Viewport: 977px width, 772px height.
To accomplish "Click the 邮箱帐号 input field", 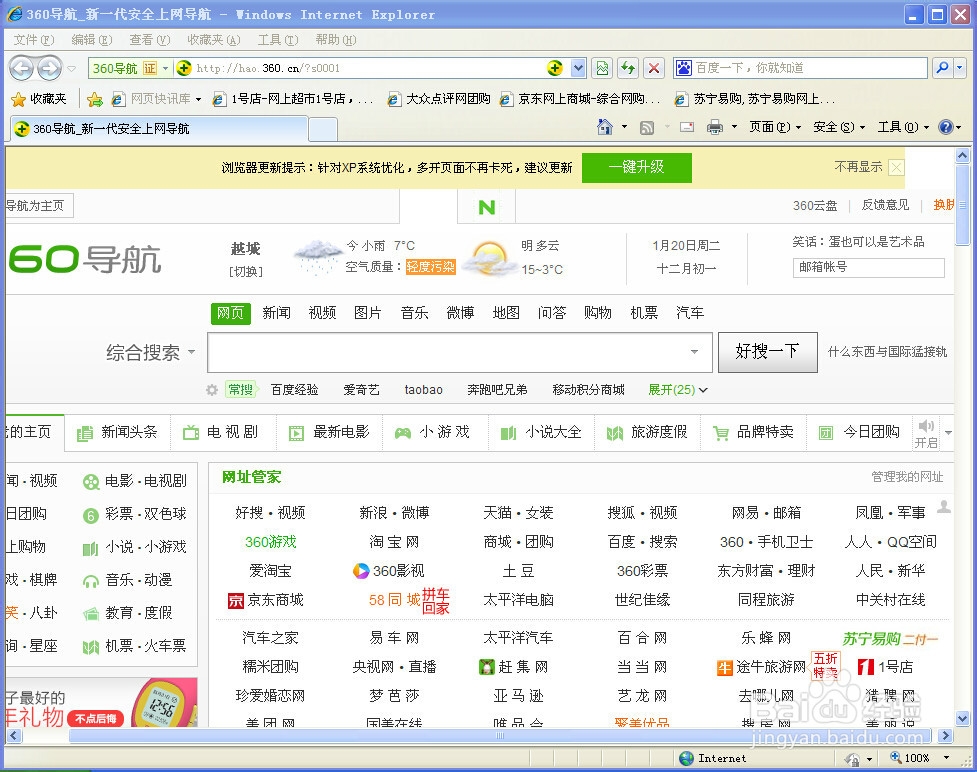I will tap(869, 267).
